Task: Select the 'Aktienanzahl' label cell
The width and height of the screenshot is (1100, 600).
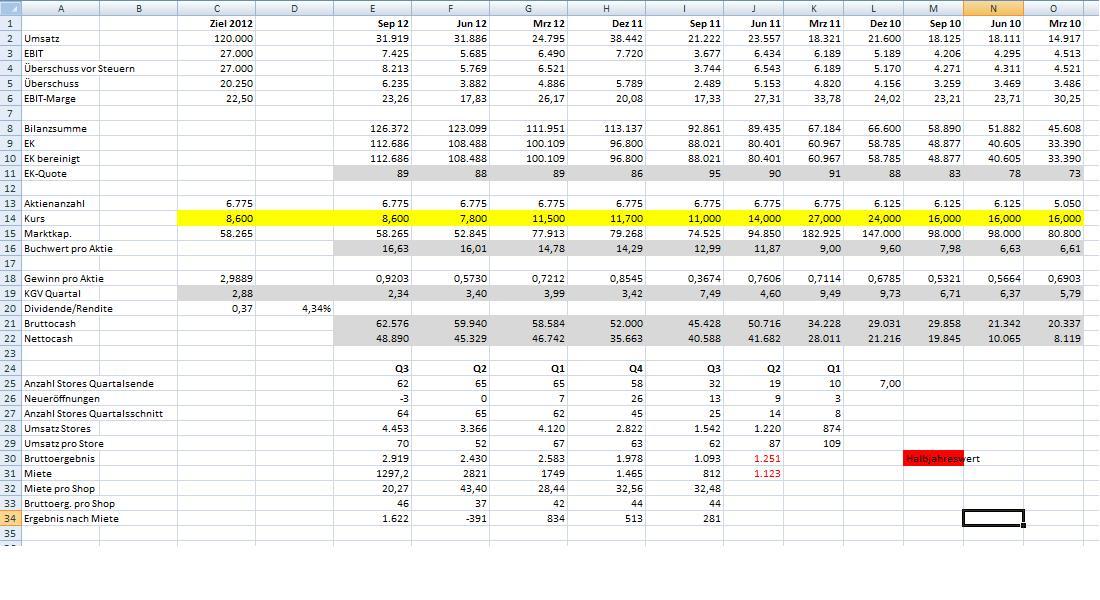Action: [60, 204]
